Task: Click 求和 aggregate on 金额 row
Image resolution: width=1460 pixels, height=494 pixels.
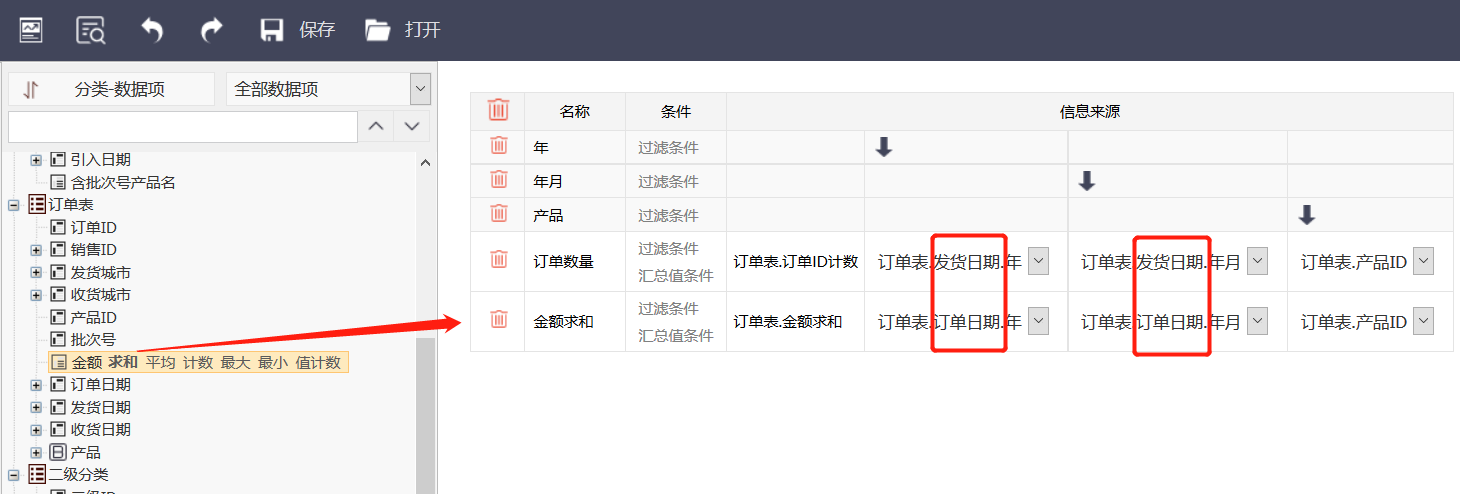Action: tap(123, 362)
